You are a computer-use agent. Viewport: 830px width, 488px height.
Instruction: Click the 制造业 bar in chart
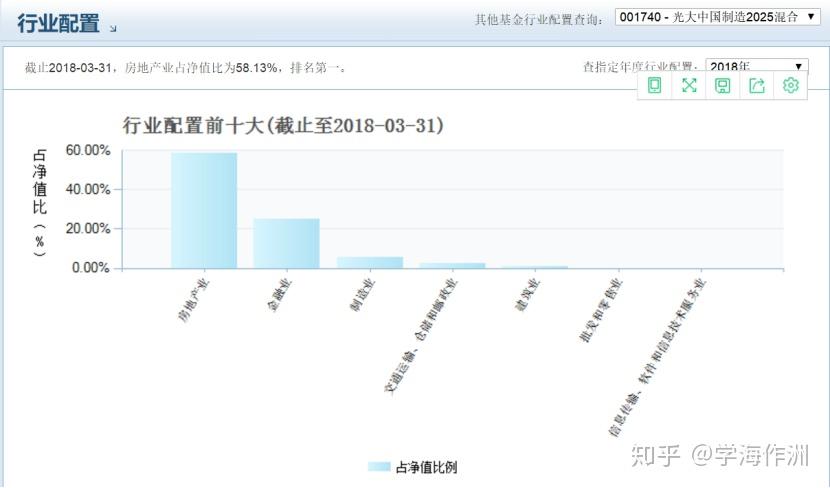tap(370, 263)
